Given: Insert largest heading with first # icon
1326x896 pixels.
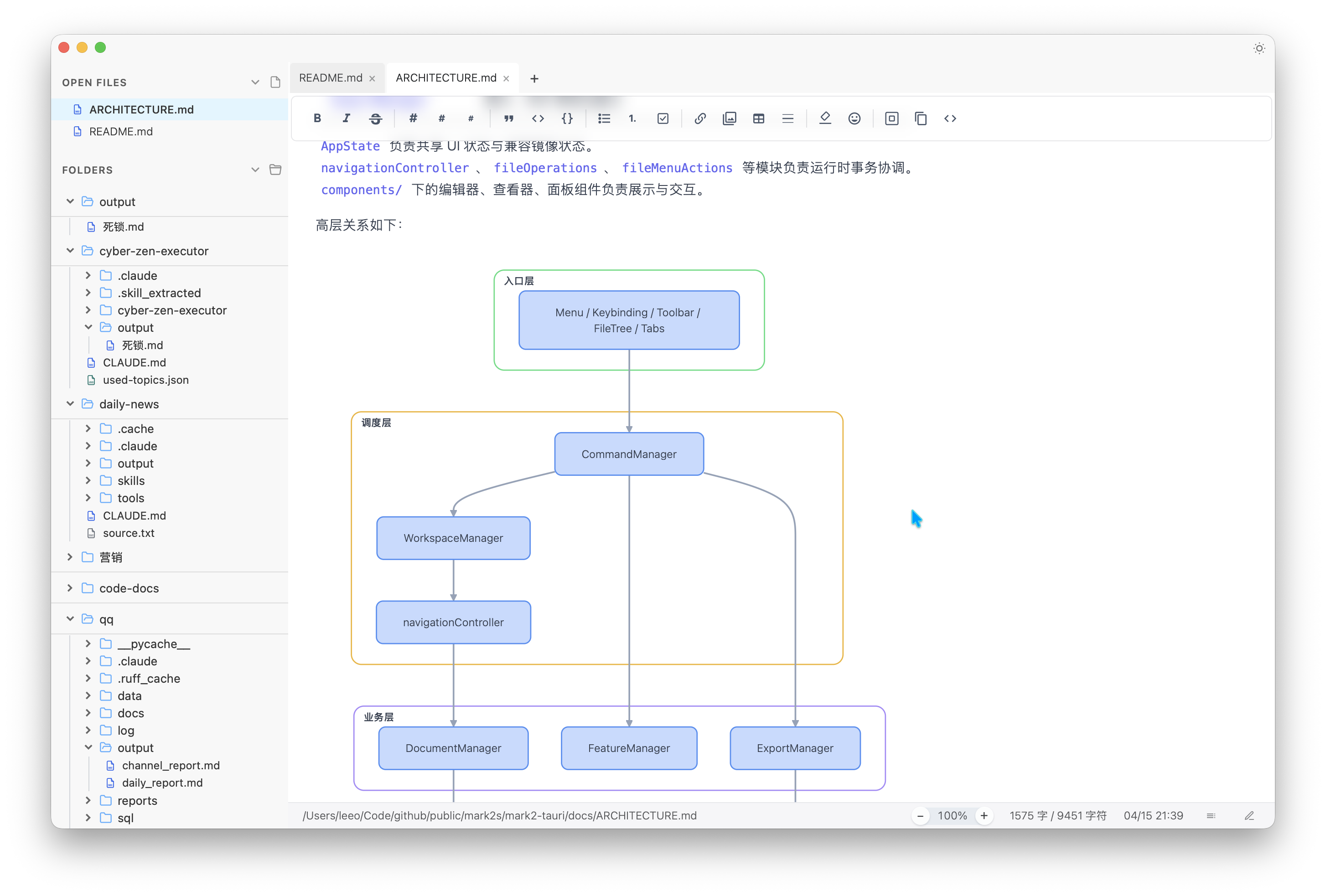Looking at the screenshot, I should click(x=413, y=118).
